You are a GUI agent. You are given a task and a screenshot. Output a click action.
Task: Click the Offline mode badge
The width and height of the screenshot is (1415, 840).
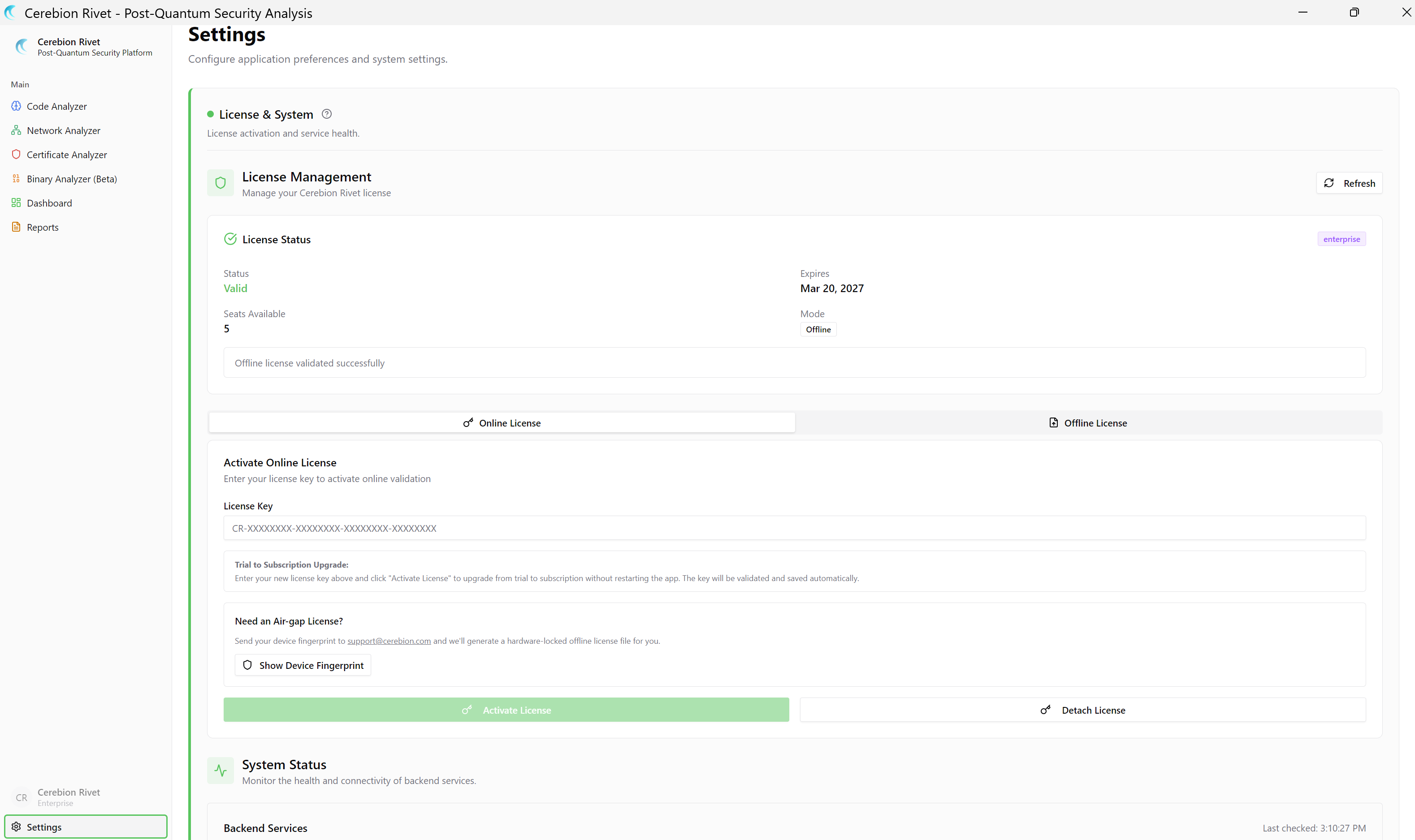[818, 329]
